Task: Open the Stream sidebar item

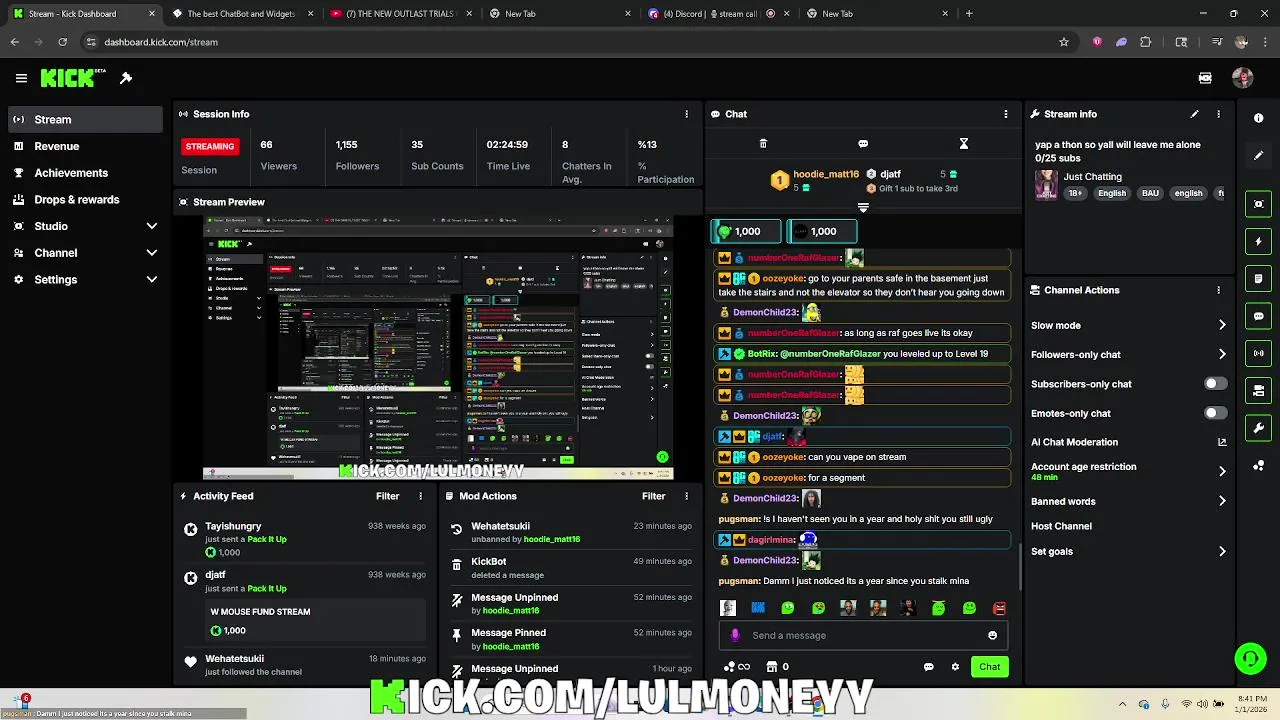Action: [85, 119]
